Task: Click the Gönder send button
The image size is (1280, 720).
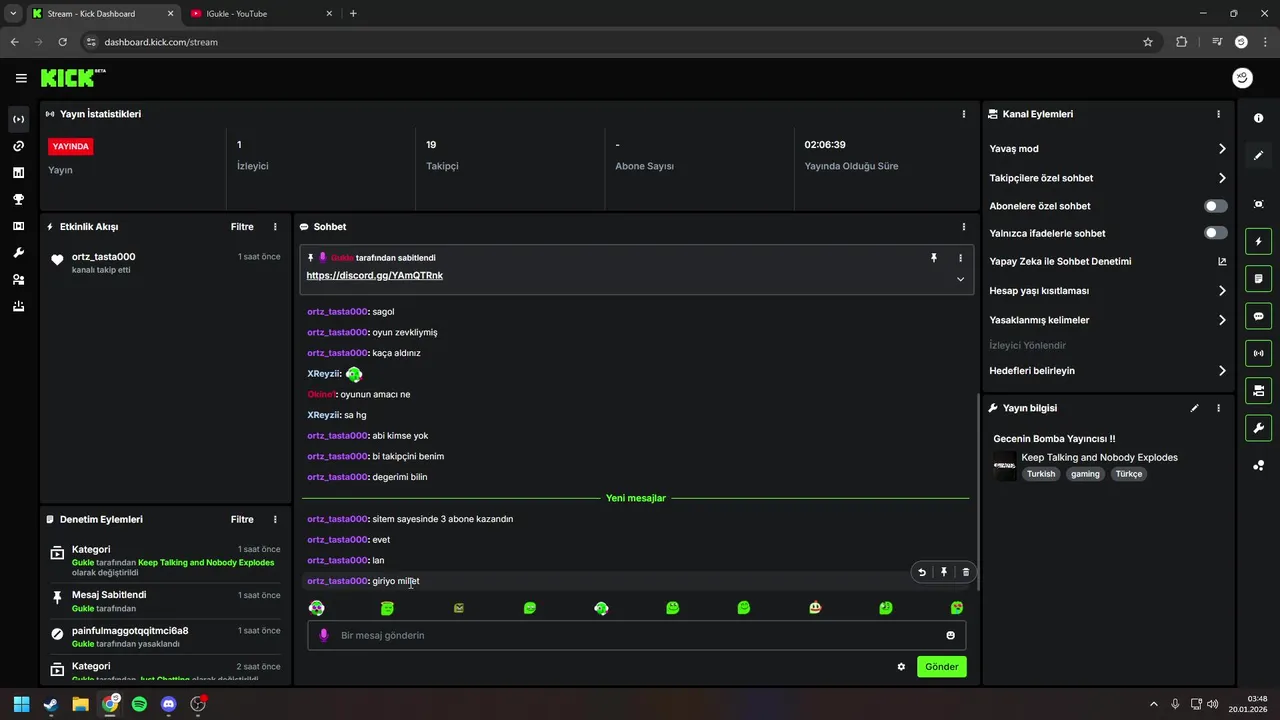Action: (x=941, y=666)
